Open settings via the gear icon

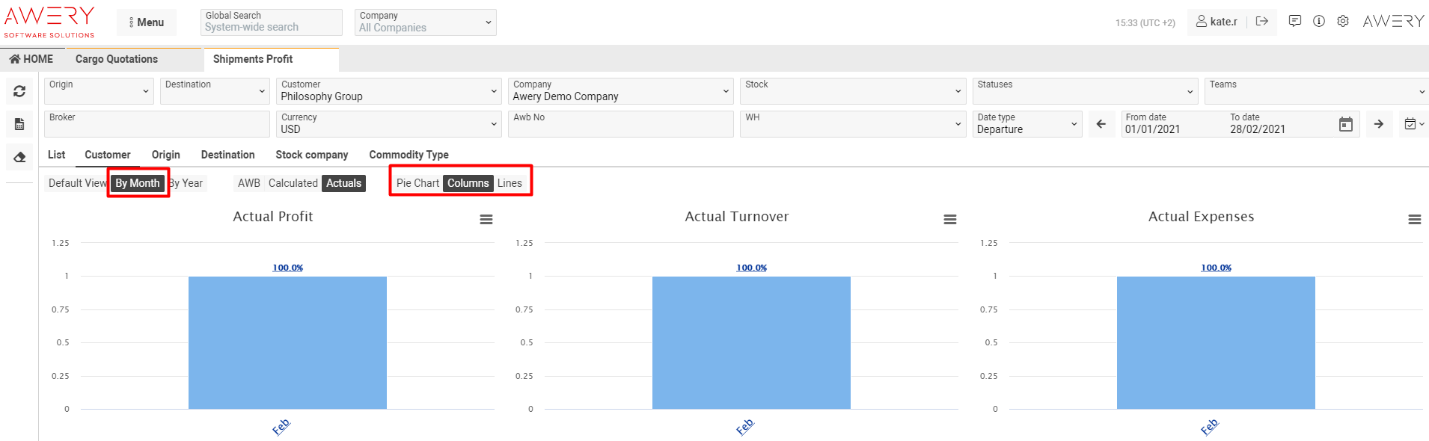[x=1343, y=21]
